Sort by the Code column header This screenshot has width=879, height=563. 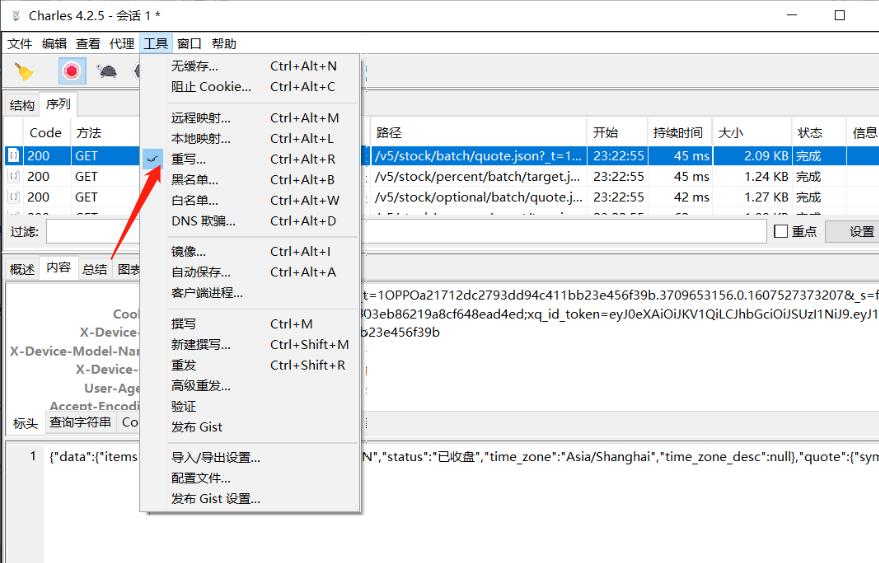[46, 133]
